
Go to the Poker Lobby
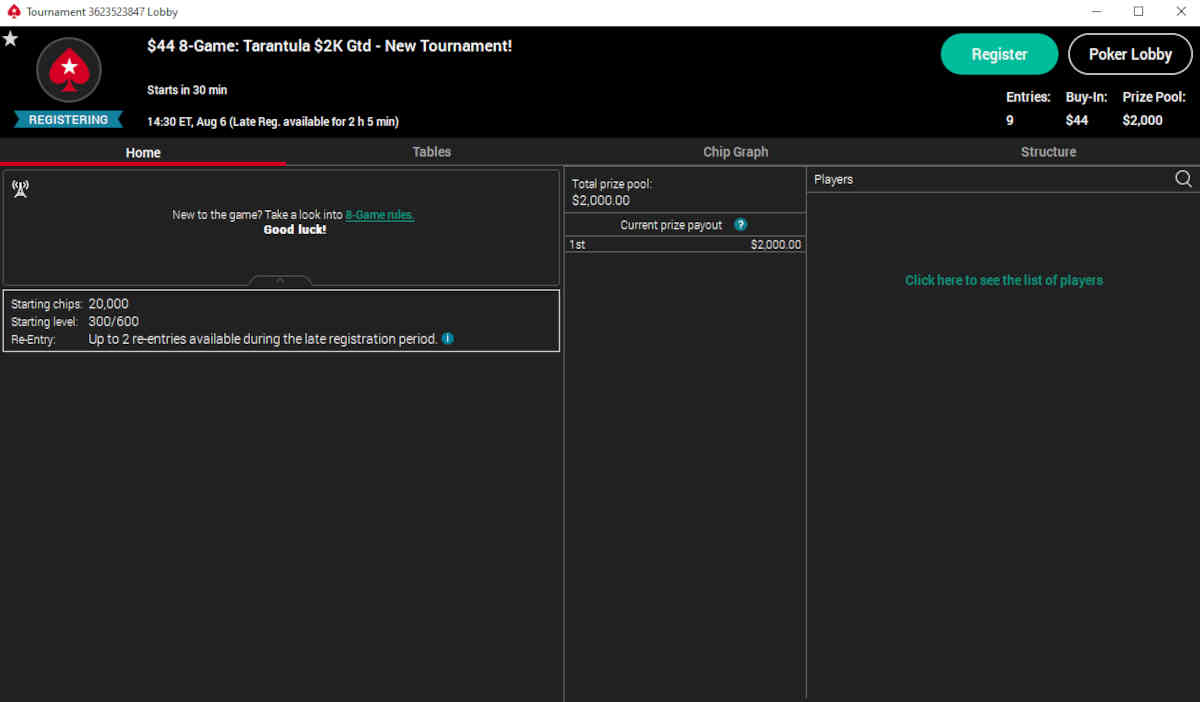point(1130,54)
